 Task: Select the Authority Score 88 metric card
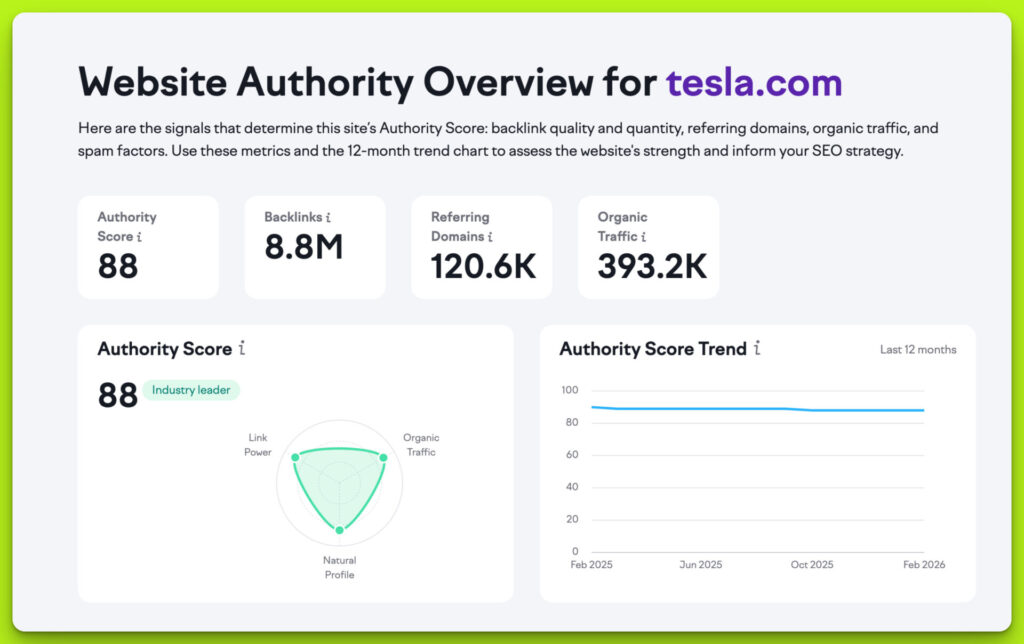[x=148, y=247]
